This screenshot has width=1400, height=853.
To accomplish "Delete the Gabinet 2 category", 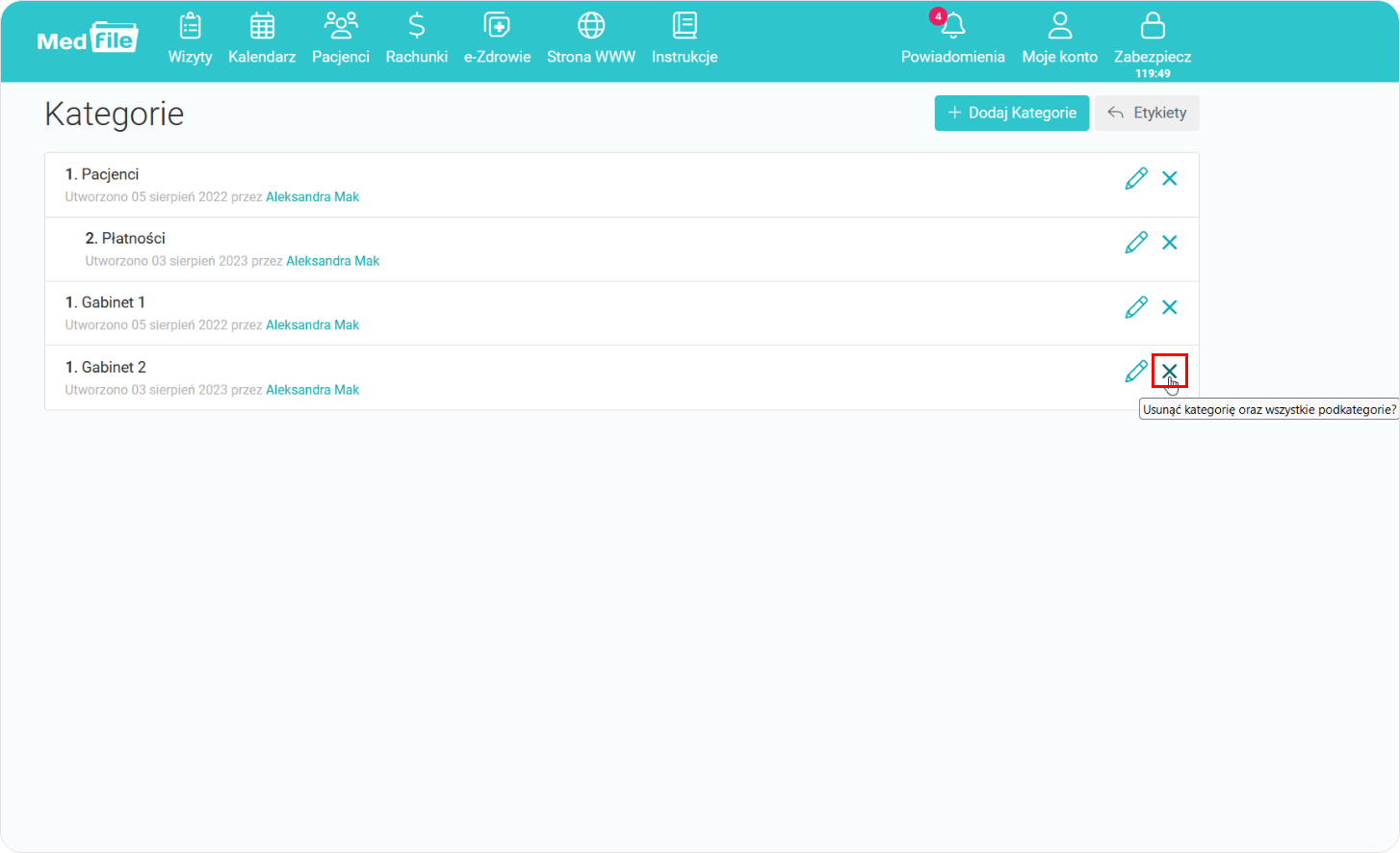I will point(1170,371).
